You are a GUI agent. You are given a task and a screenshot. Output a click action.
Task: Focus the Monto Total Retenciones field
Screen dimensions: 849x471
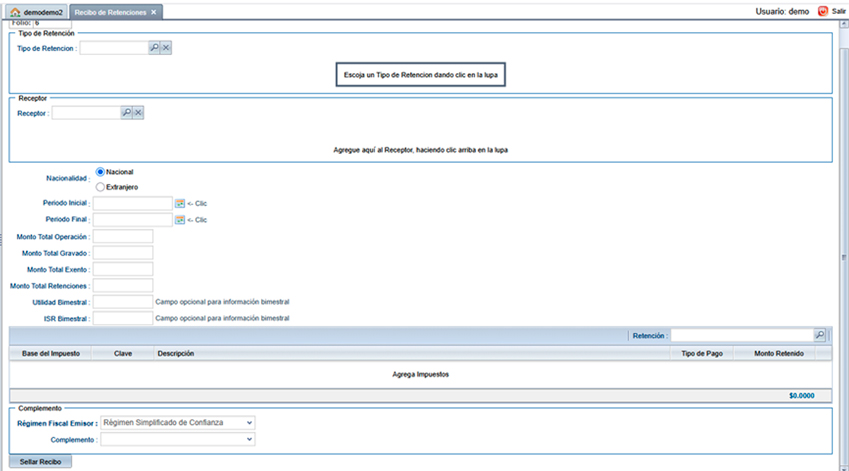coord(122,286)
